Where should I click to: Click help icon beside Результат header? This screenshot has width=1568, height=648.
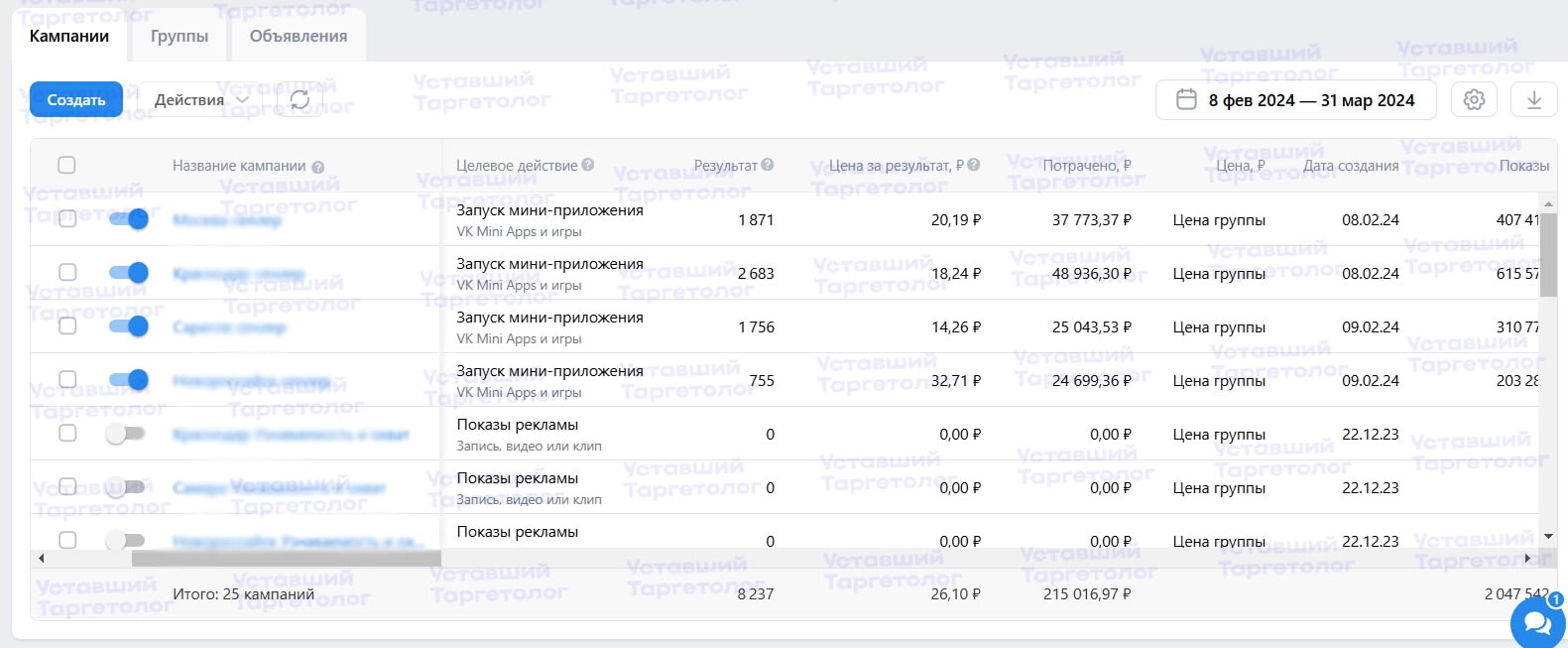(x=768, y=165)
